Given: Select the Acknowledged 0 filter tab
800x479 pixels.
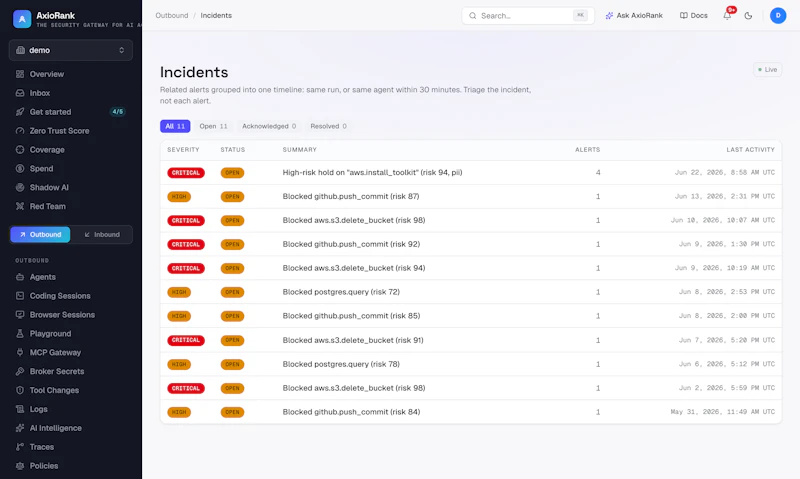Looking at the screenshot, I should click(269, 126).
